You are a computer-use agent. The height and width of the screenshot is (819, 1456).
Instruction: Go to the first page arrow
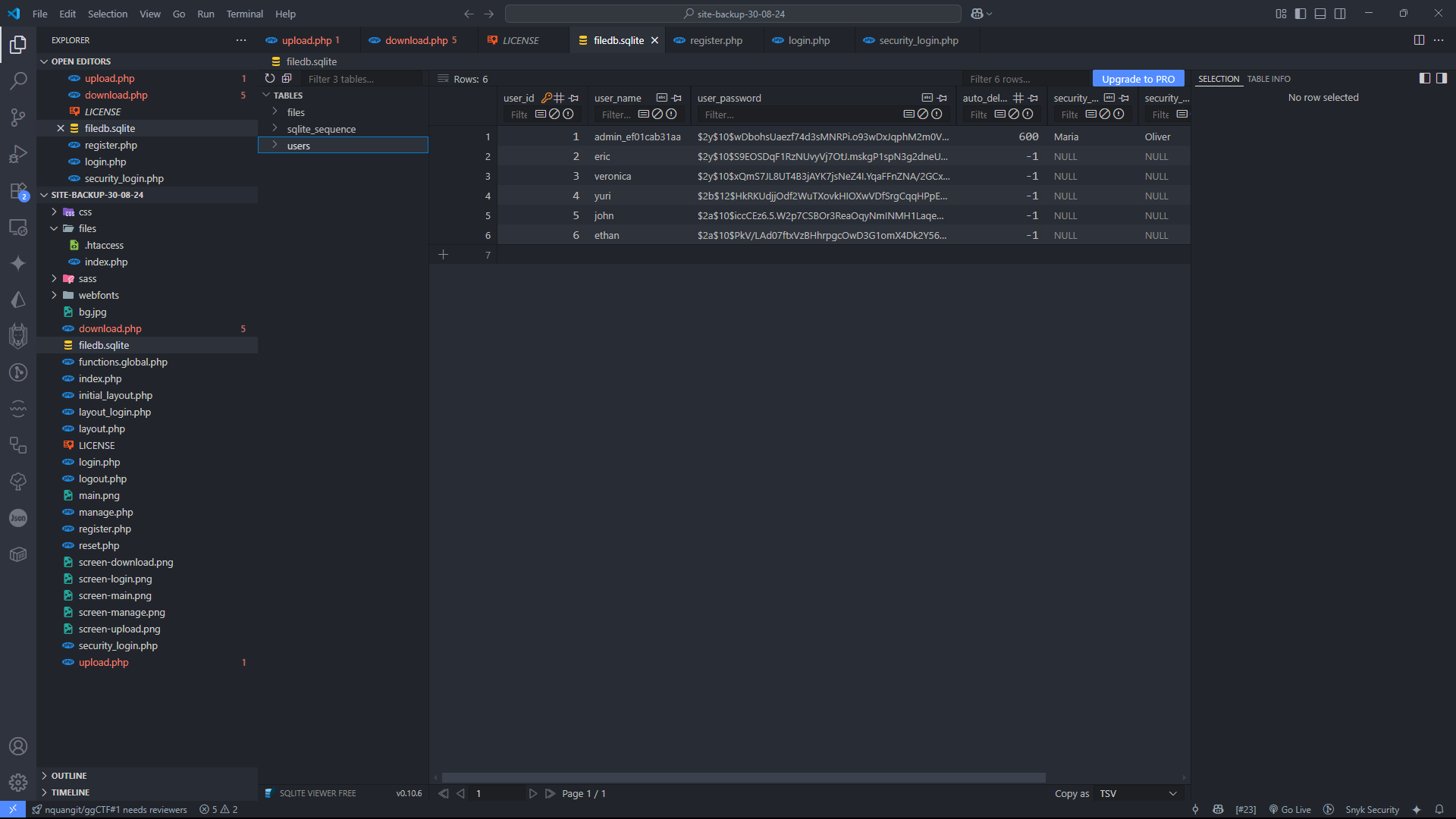[x=444, y=793]
